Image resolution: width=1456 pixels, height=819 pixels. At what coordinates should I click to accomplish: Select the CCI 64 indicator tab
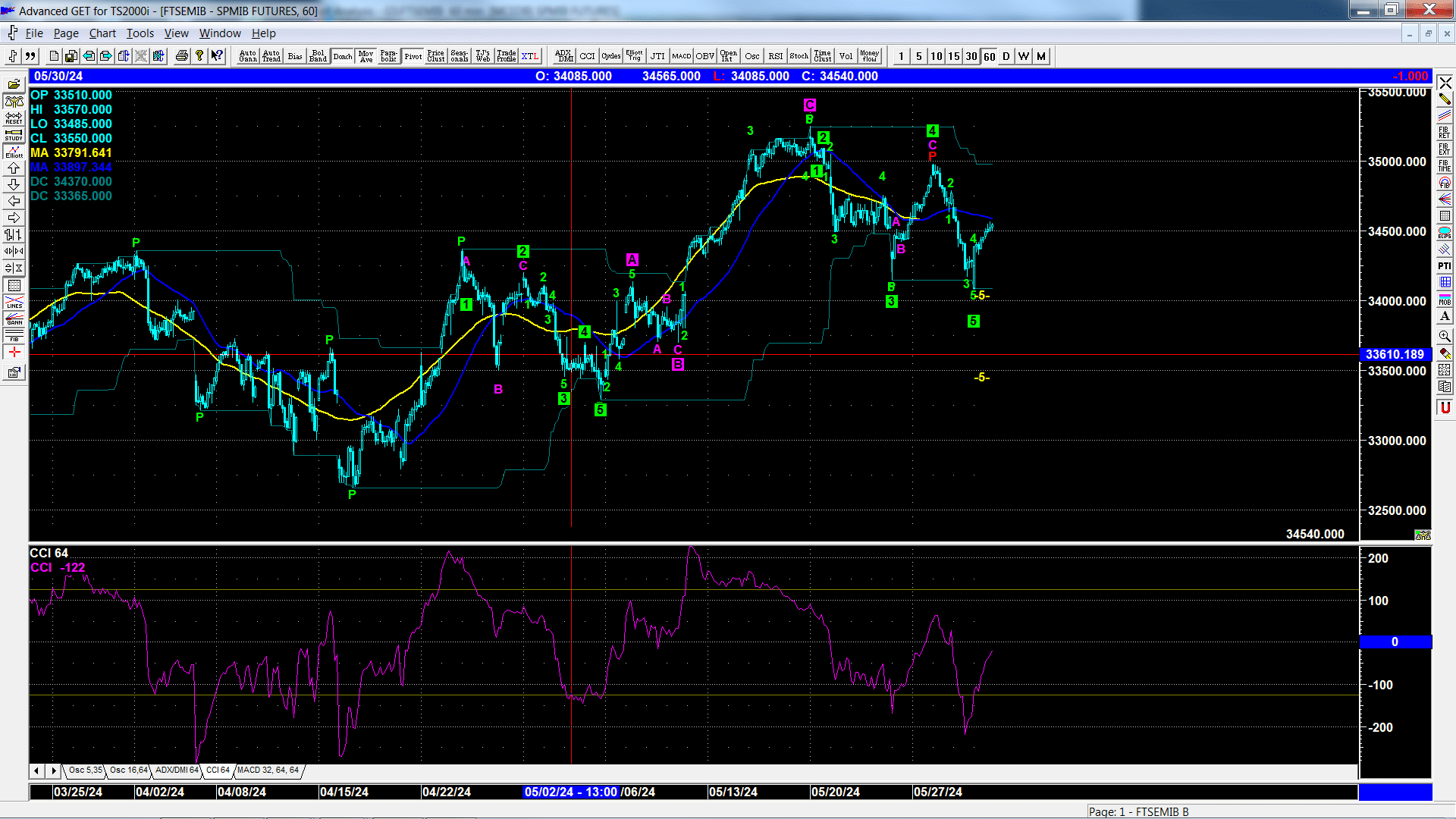click(x=218, y=770)
